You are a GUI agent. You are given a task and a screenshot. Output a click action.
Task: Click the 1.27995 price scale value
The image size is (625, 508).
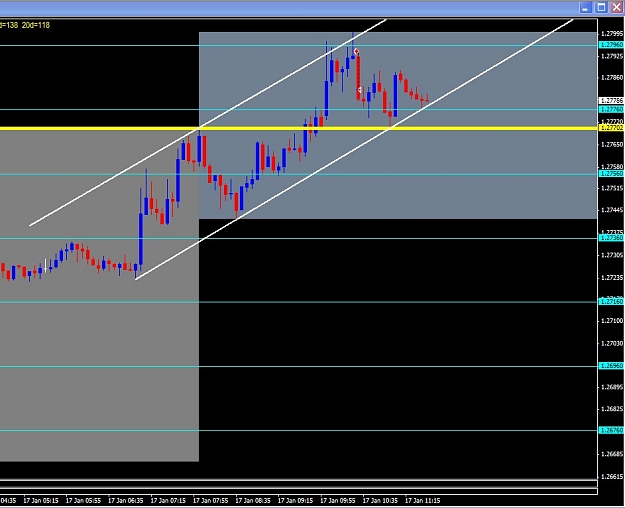(x=612, y=33)
